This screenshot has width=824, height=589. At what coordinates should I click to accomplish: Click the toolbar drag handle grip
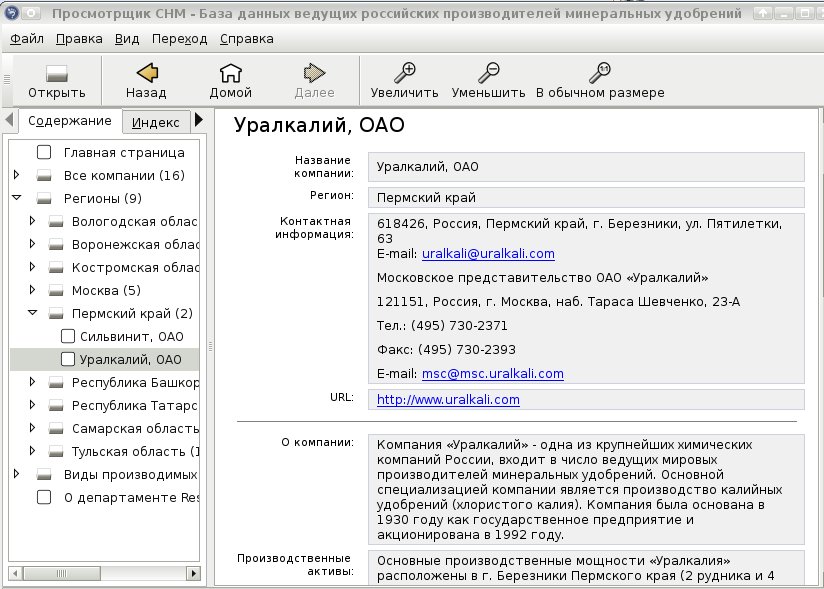[7, 80]
